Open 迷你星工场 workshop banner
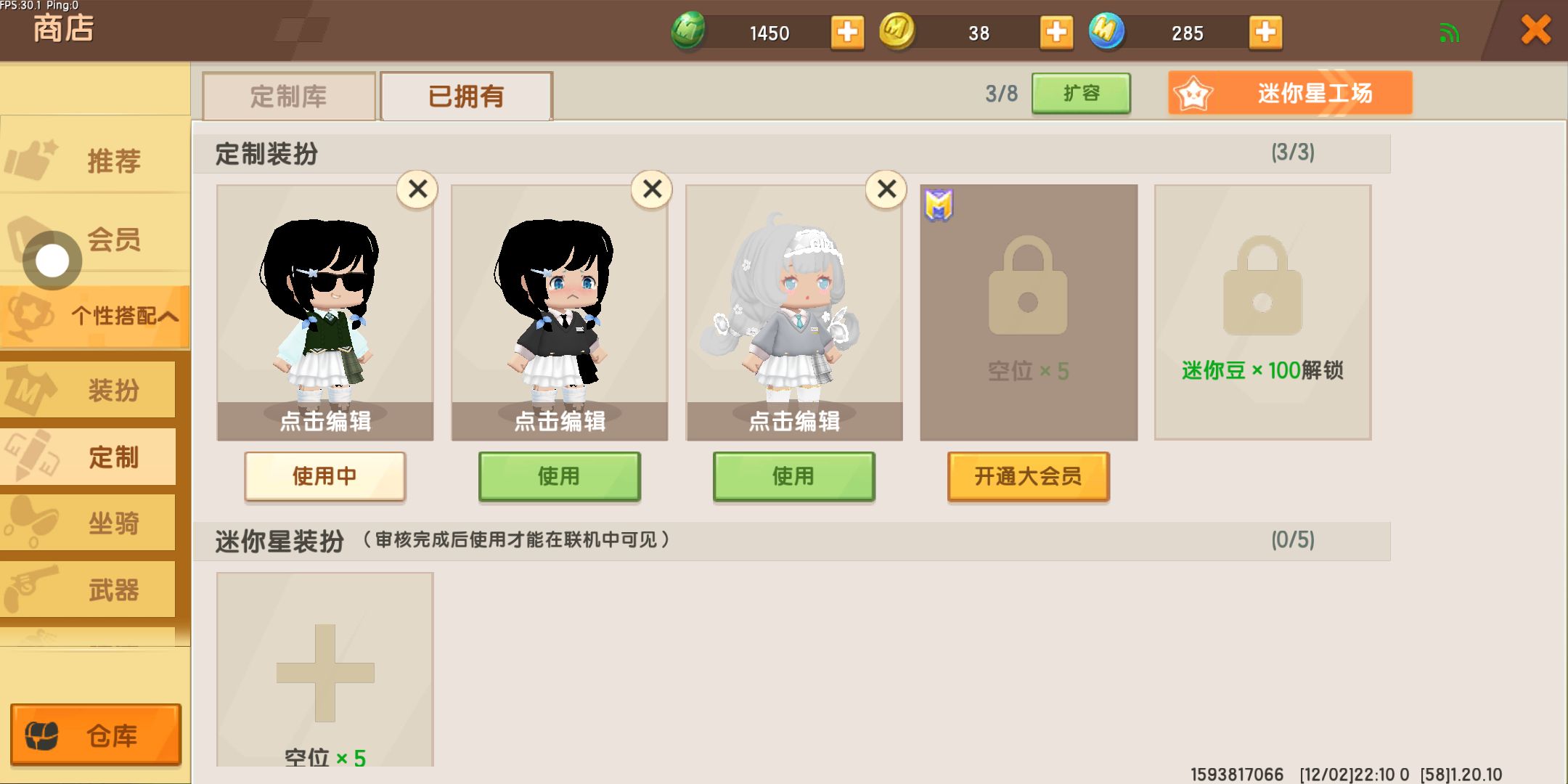This screenshot has width=1568, height=784. [x=1290, y=93]
